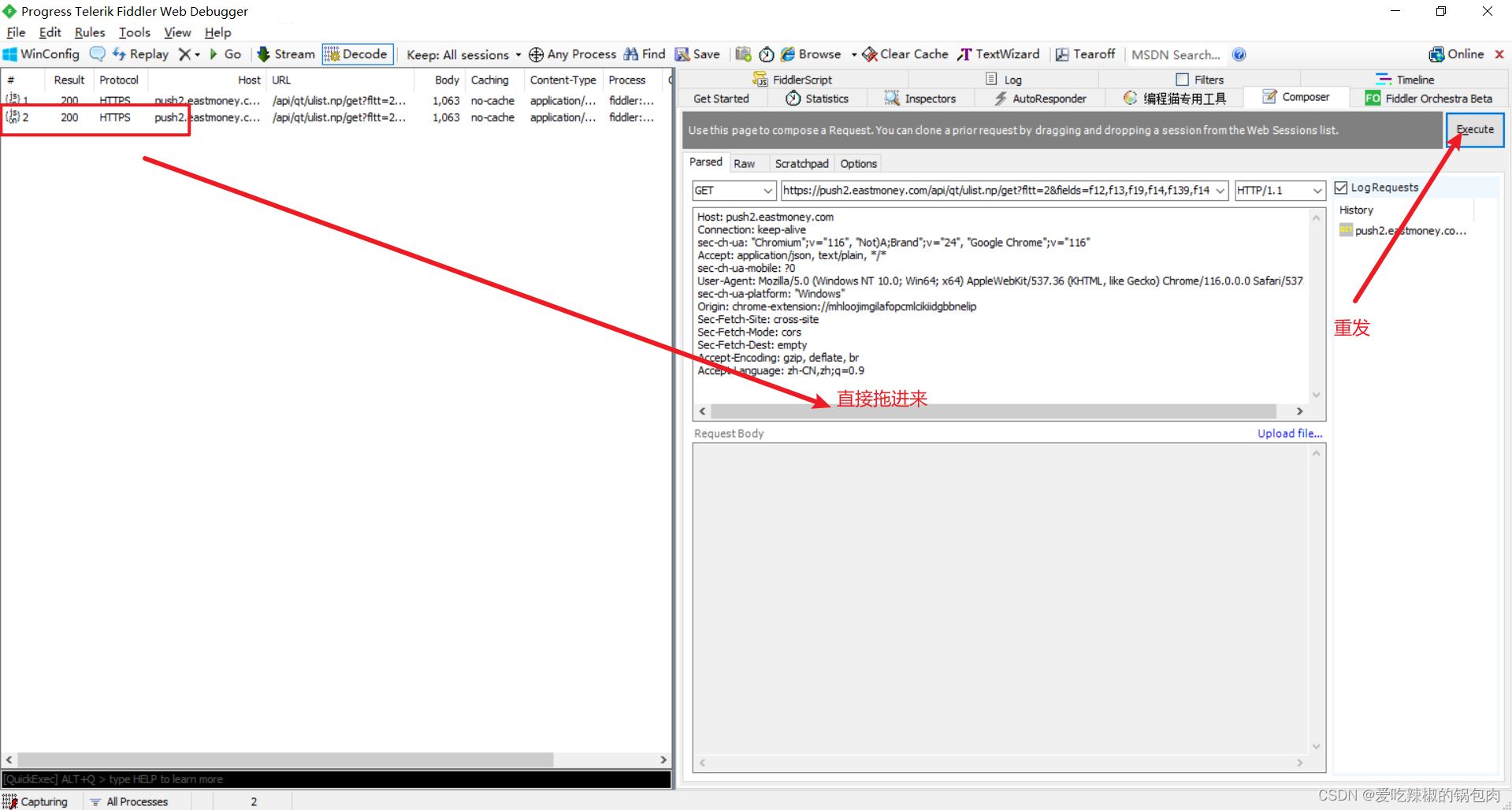Launch the Browse button
1512x810 pixels.
click(811, 54)
